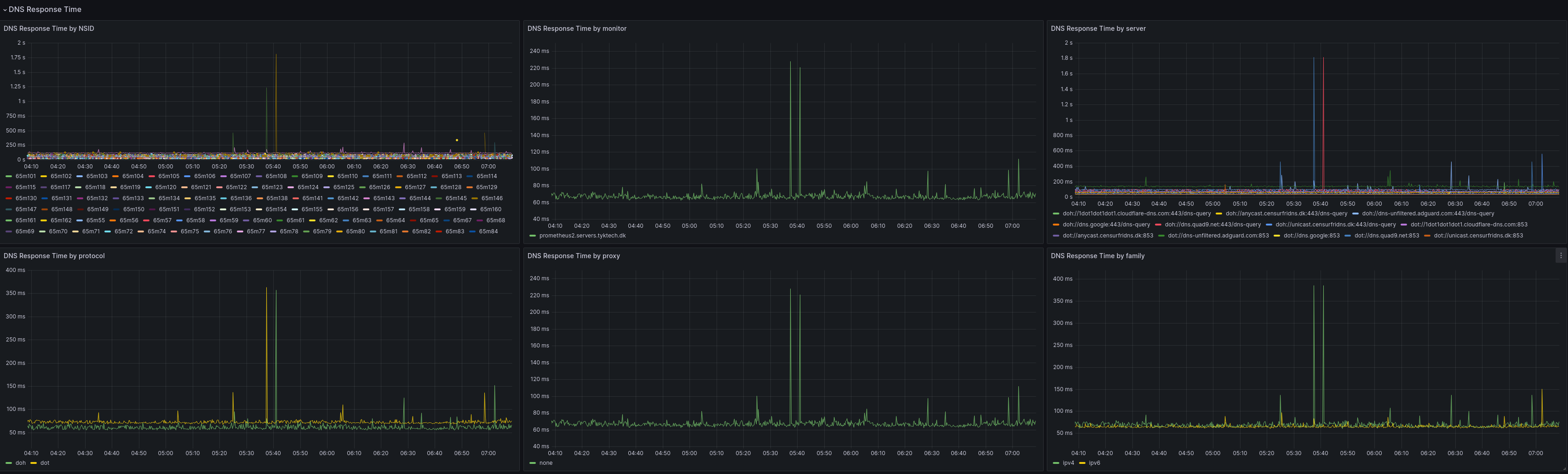Toggle the 65m84 series in the NSID legend
This screenshot has width=1568, height=474.
(x=488, y=231)
